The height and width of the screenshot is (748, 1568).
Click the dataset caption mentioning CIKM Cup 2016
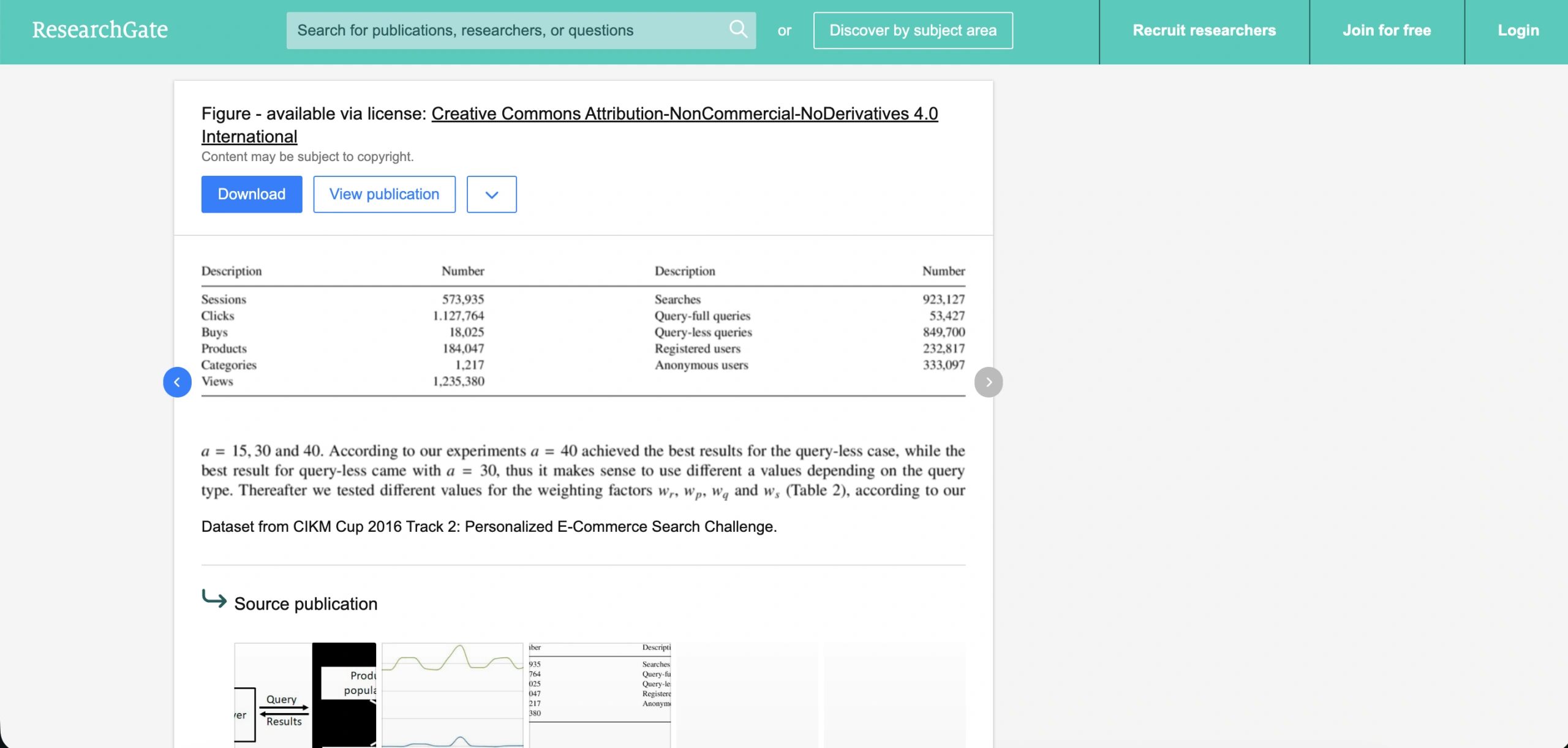[489, 527]
